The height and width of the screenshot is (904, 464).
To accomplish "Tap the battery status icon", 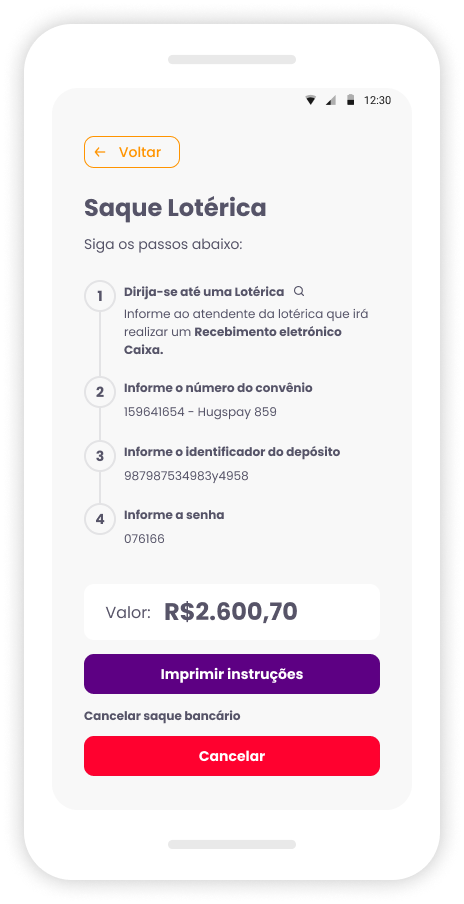I will pos(350,100).
